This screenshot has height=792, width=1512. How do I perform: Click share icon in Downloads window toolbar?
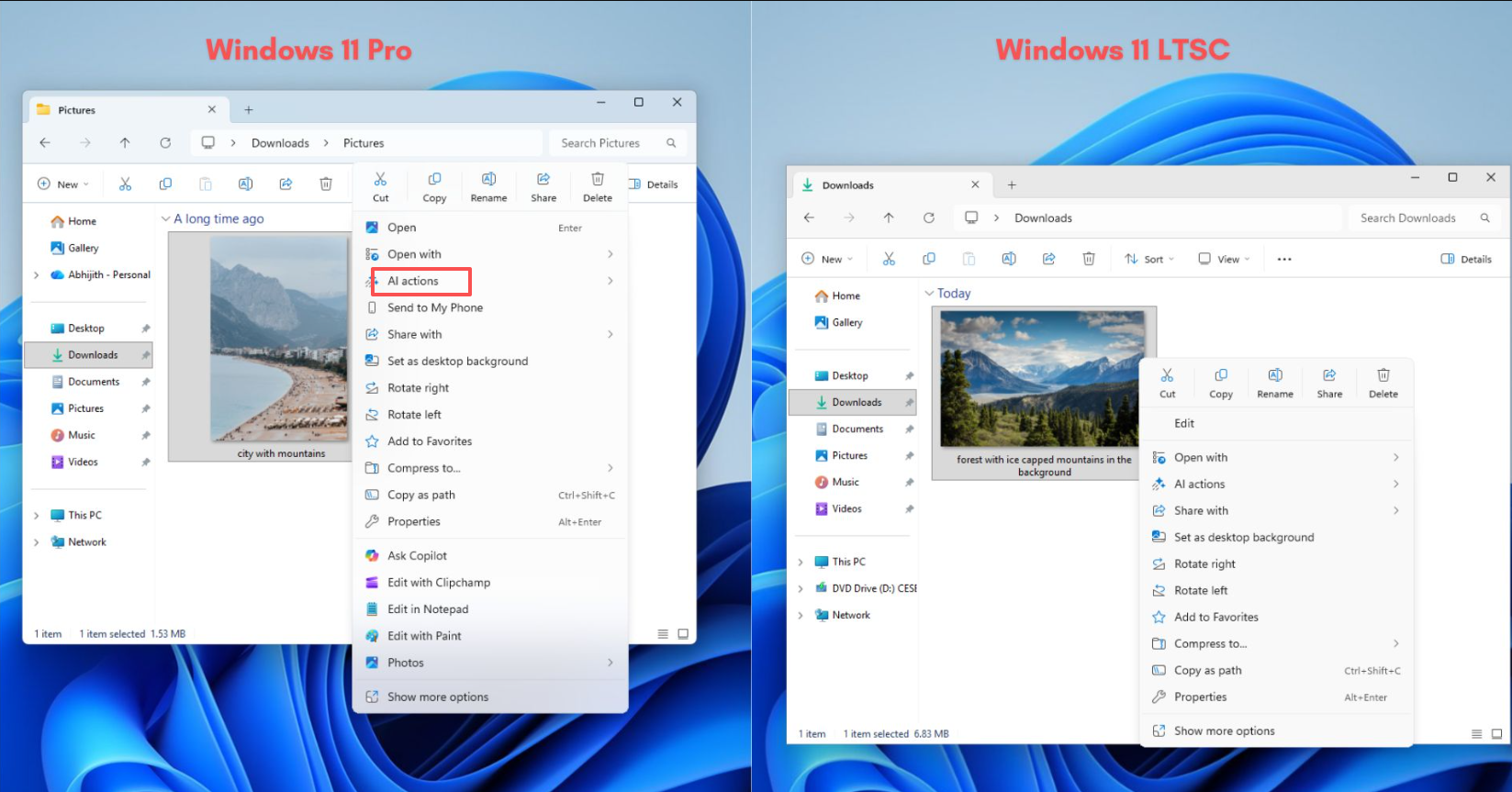[x=1049, y=260]
